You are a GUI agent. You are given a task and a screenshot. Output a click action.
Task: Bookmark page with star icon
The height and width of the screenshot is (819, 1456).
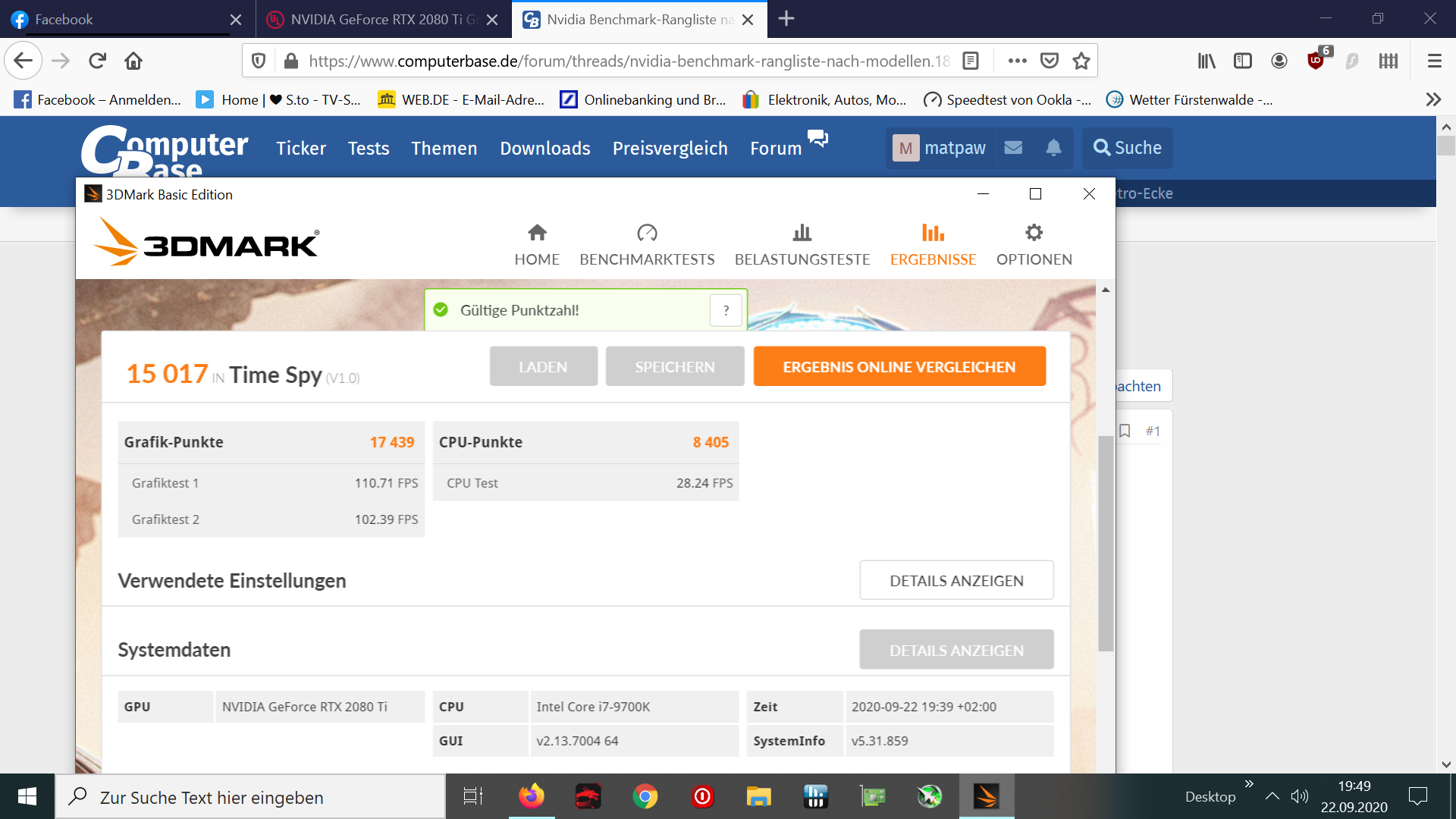[1081, 61]
